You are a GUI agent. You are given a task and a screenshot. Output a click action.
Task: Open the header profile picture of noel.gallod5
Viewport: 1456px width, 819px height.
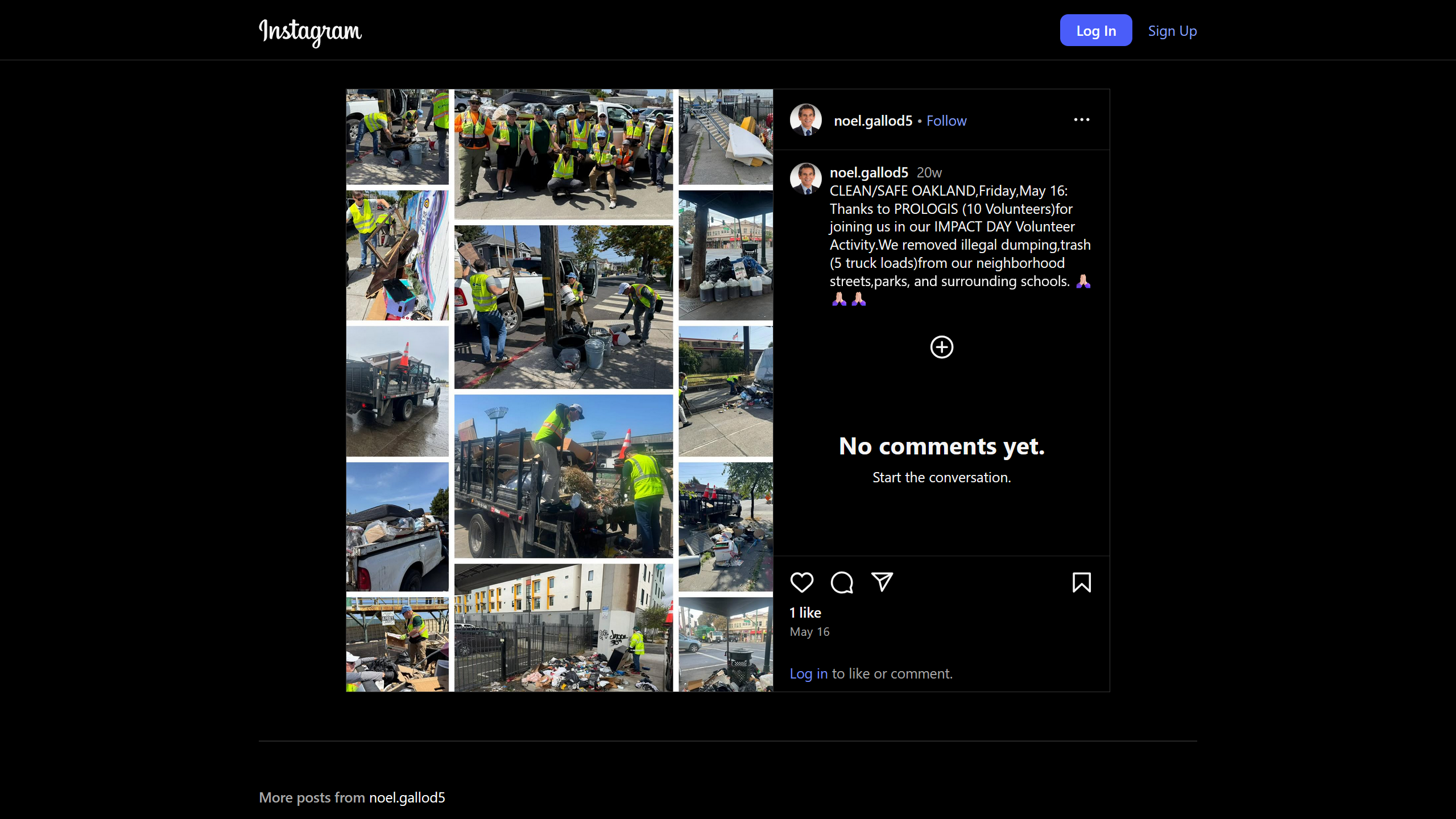[x=805, y=120]
